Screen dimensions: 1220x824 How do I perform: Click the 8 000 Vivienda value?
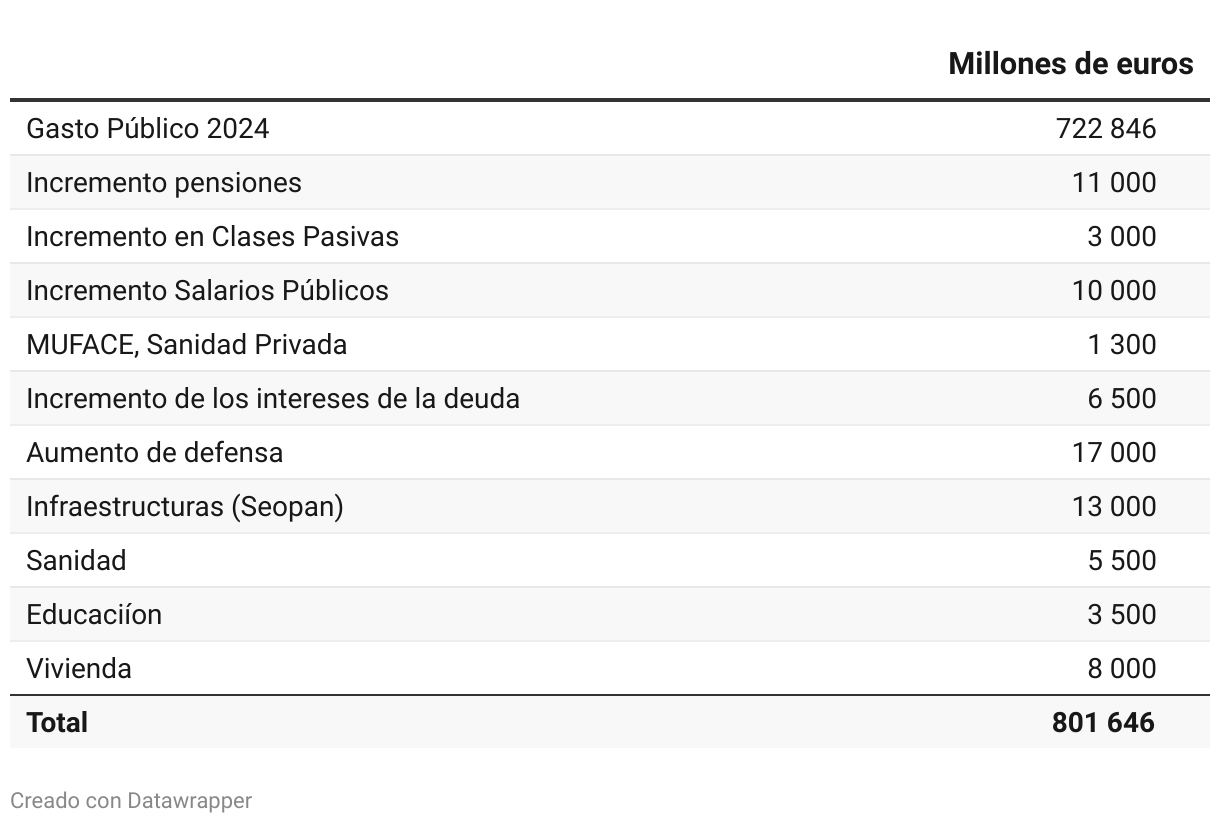[x=1122, y=669]
